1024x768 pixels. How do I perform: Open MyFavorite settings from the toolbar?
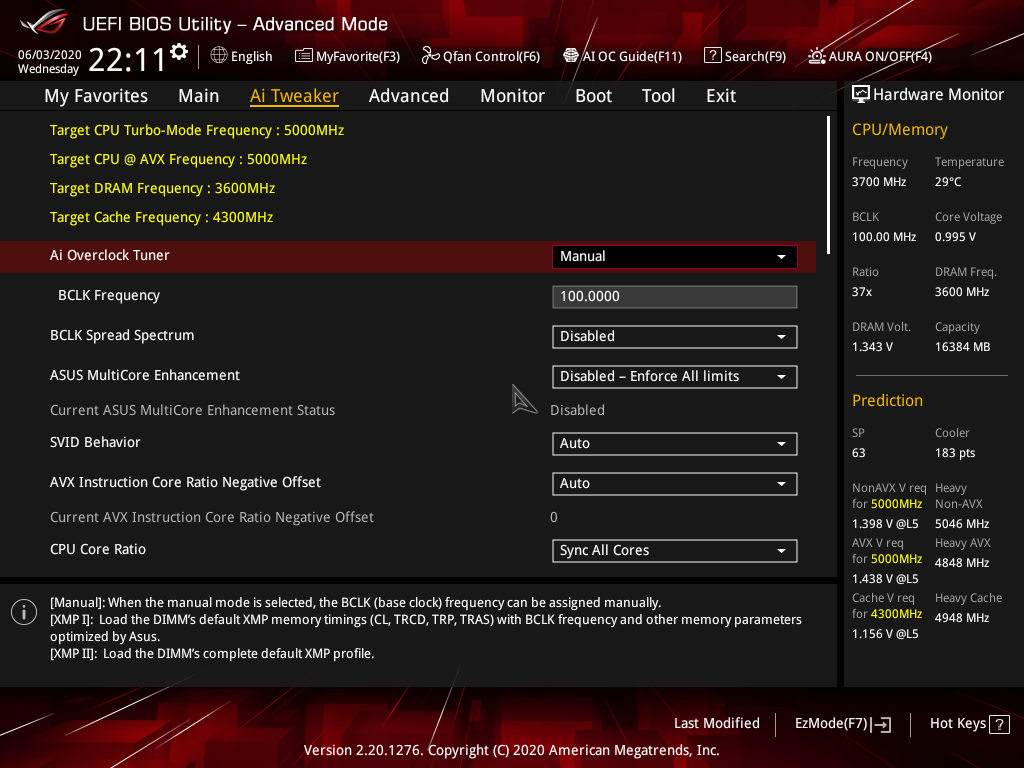pyautogui.click(x=347, y=56)
